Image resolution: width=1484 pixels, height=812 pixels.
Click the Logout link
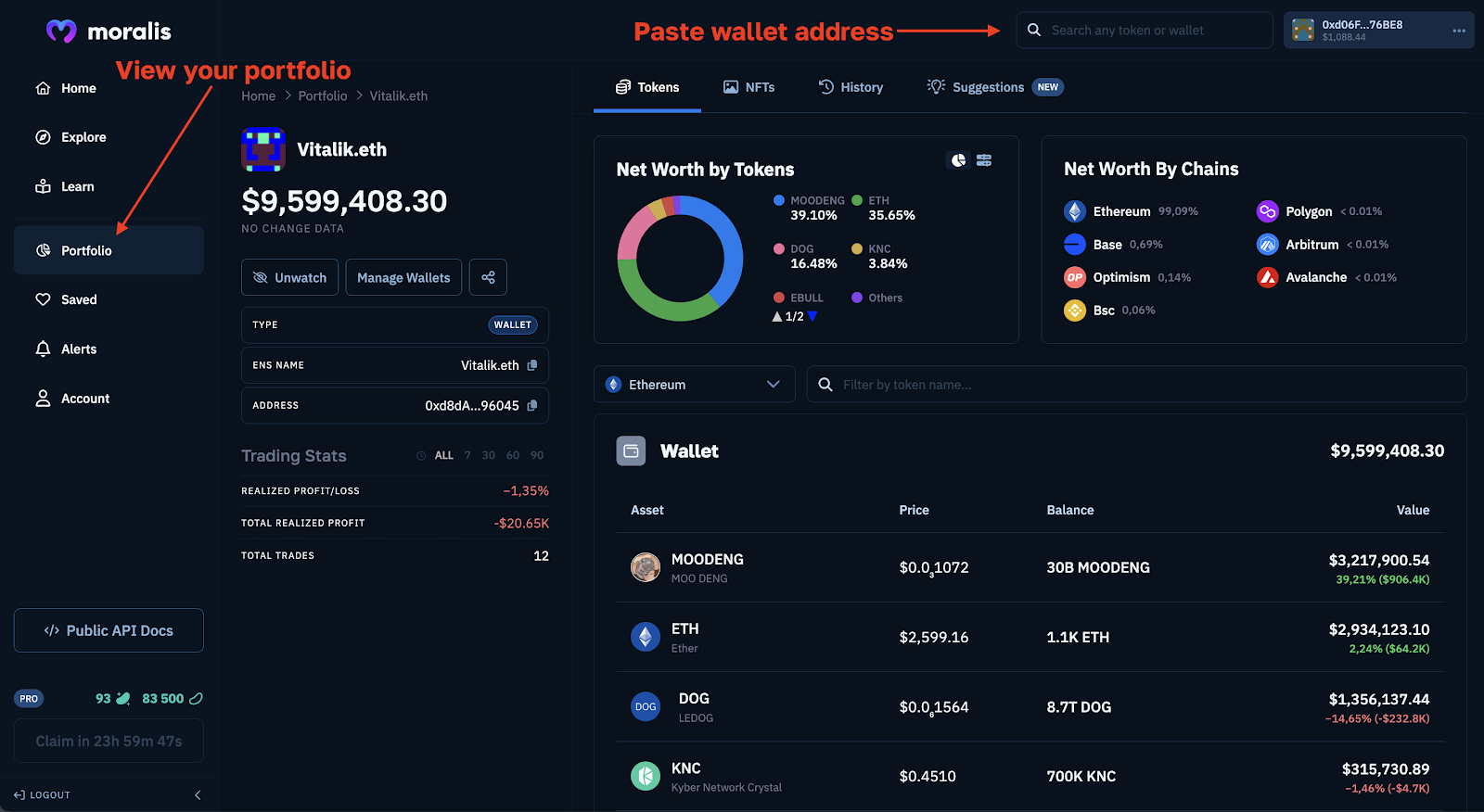point(43,795)
